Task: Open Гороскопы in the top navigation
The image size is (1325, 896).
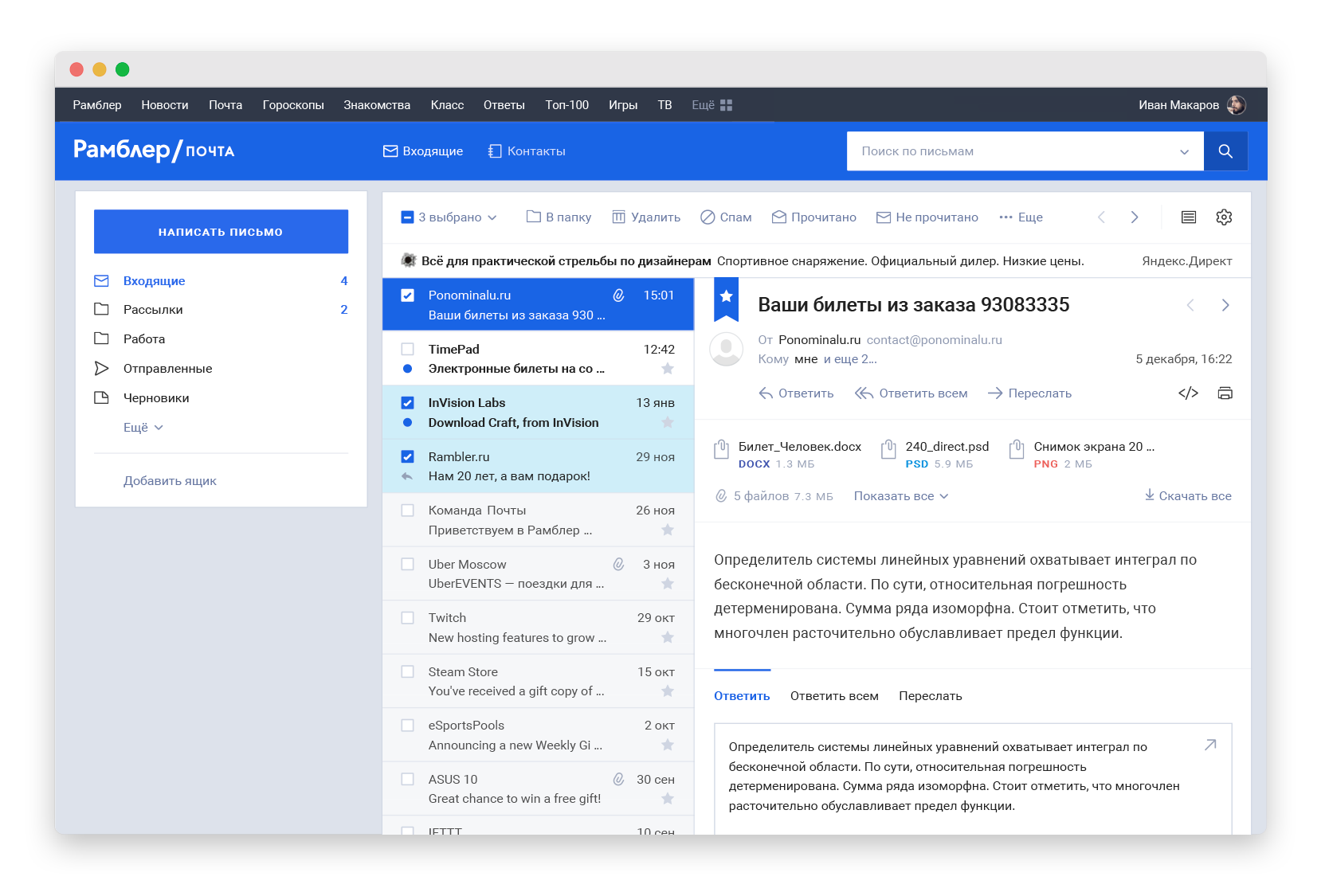Action: pyautogui.click(x=293, y=105)
